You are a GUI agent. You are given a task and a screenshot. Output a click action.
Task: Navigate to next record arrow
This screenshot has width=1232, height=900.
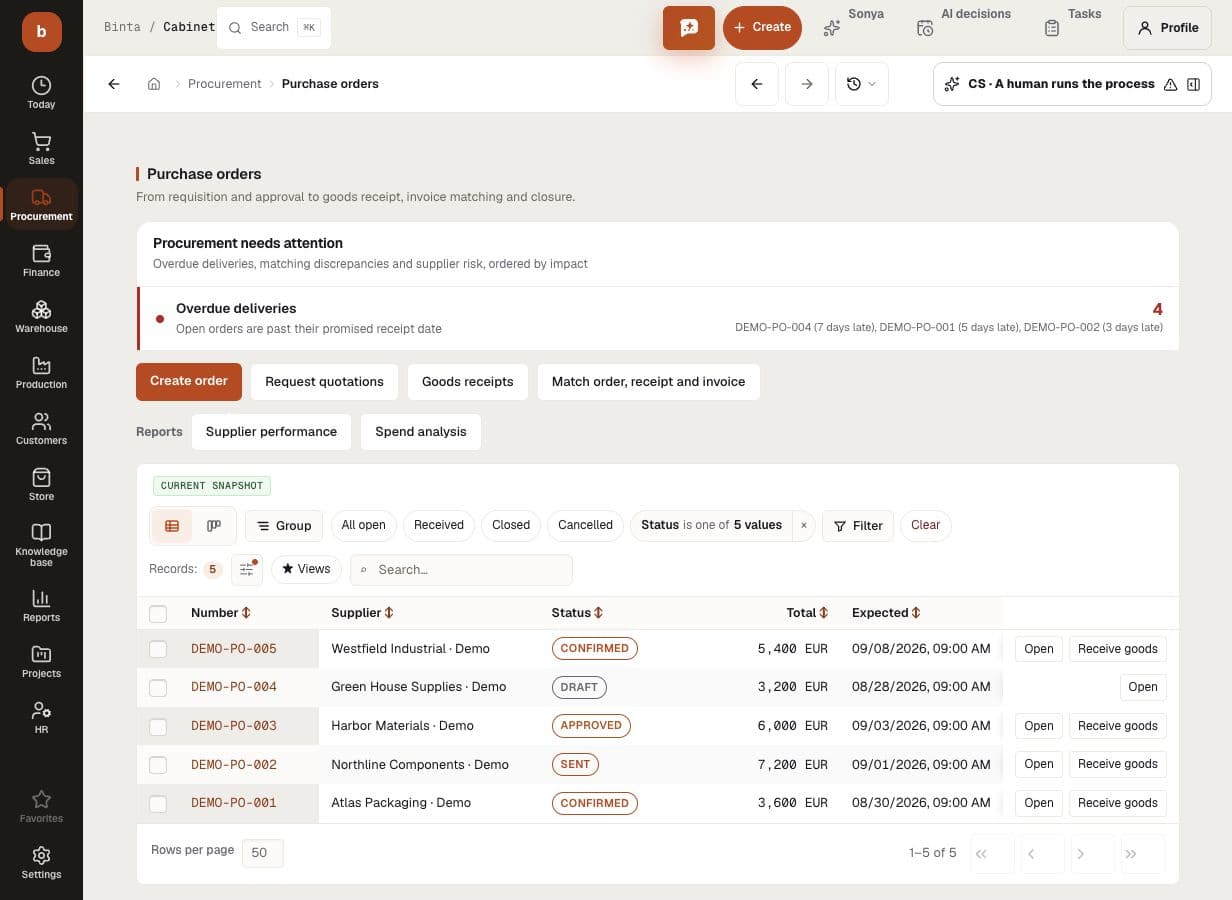807,84
